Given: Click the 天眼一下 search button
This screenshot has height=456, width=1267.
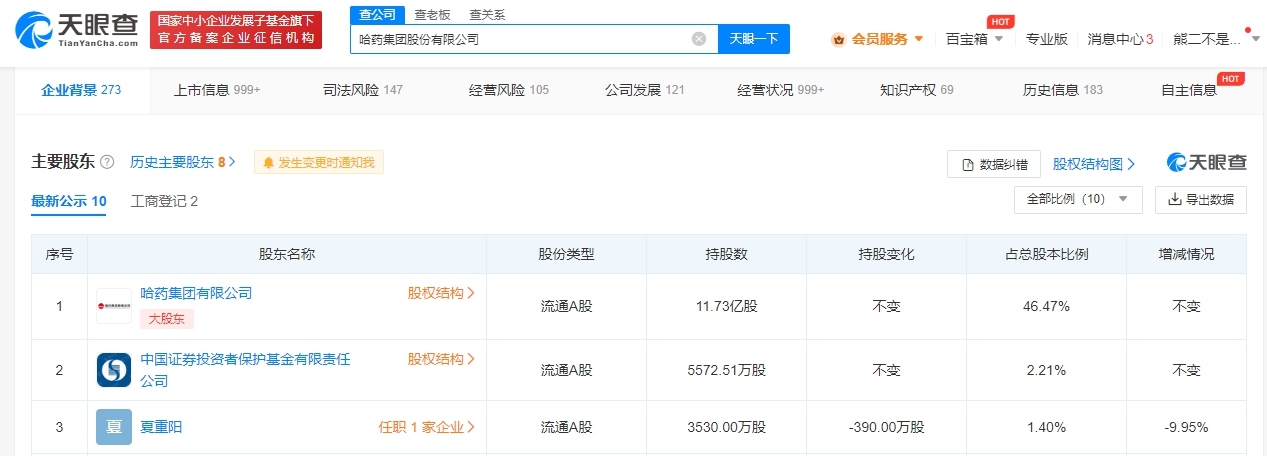Looking at the screenshot, I should pyautogui.click(x=754, y=39).
